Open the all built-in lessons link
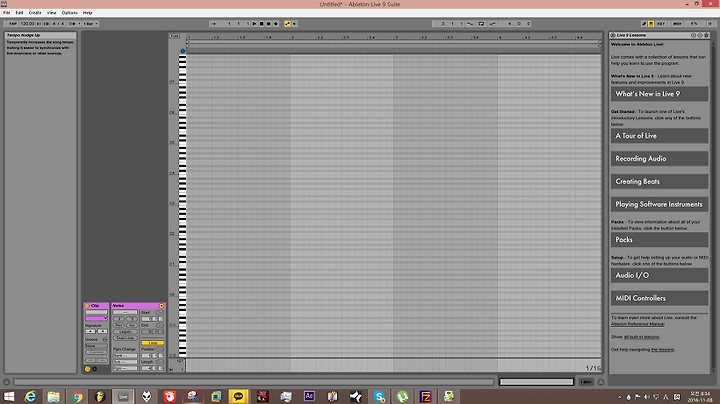 641,337
